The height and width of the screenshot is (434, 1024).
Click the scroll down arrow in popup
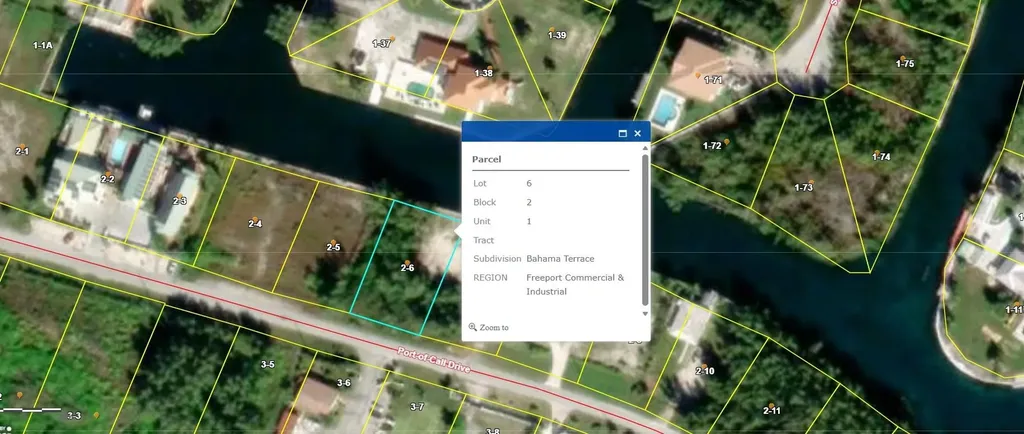point(645,313)
